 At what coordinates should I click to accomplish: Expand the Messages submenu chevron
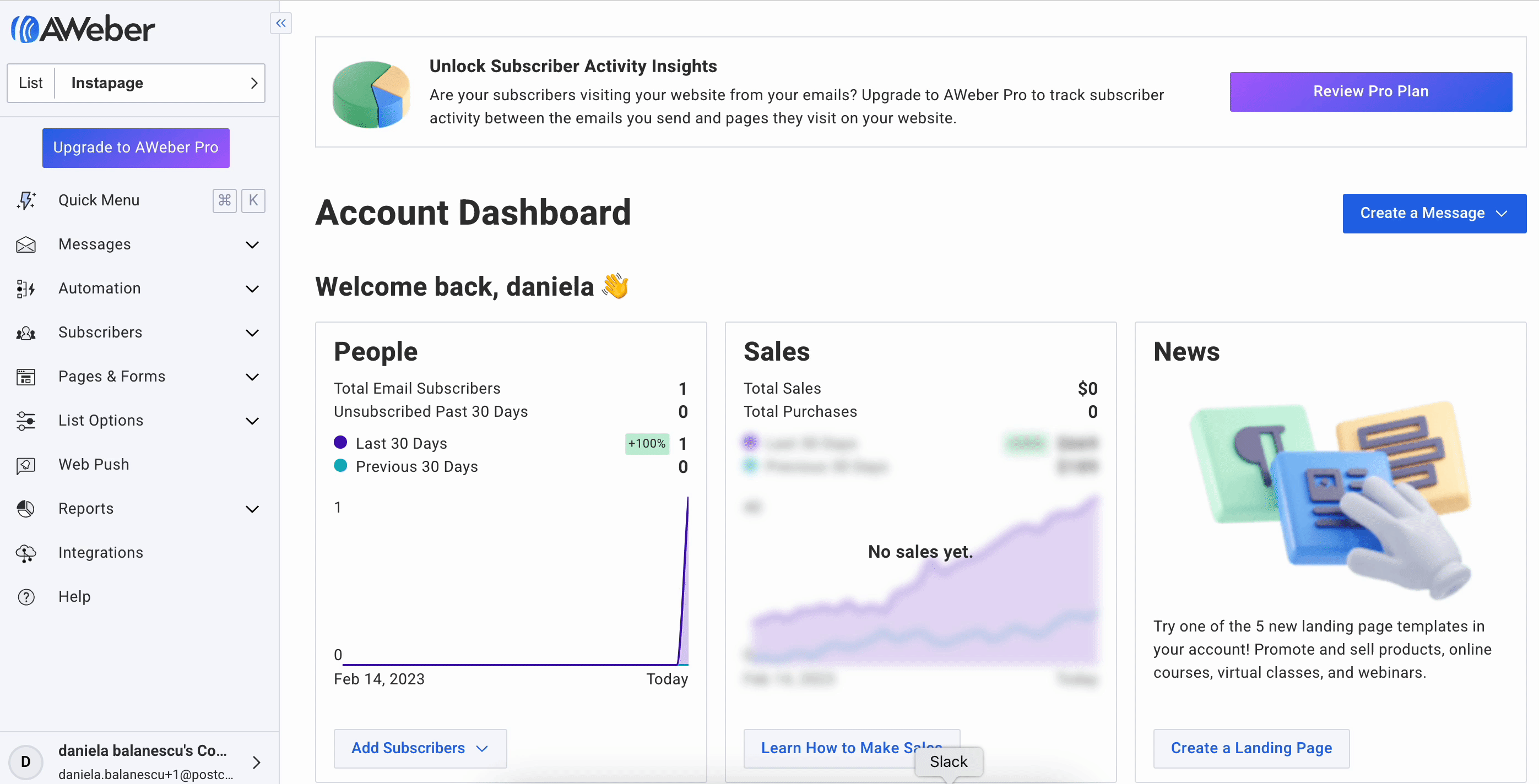click(252, 245)
